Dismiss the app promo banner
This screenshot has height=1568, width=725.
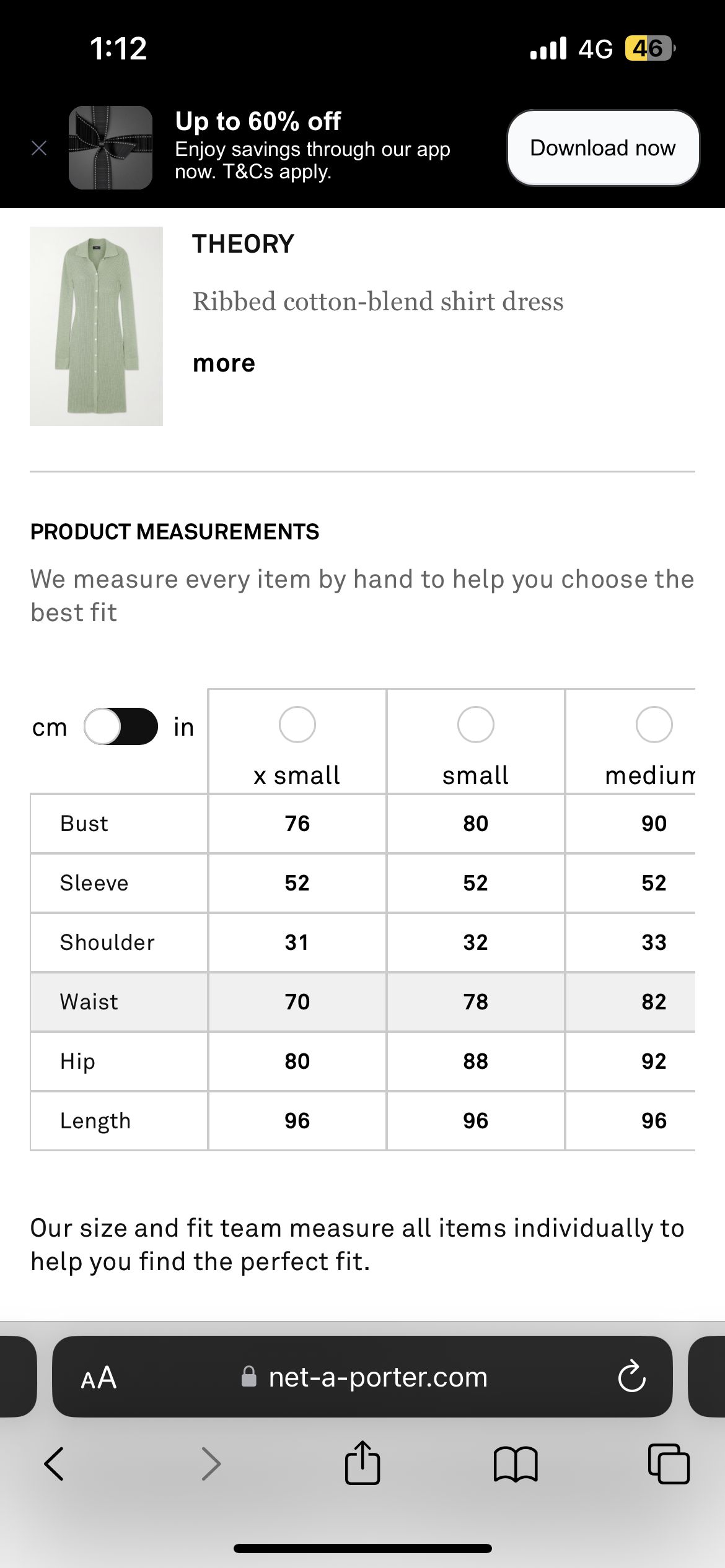pos(39,148)
